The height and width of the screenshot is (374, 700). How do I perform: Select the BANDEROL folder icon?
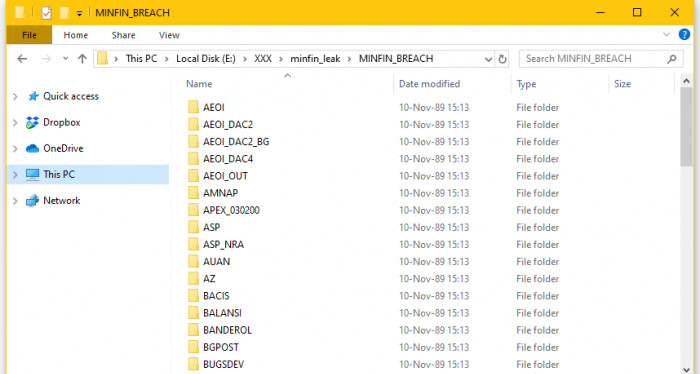click(x=193, y=330)
